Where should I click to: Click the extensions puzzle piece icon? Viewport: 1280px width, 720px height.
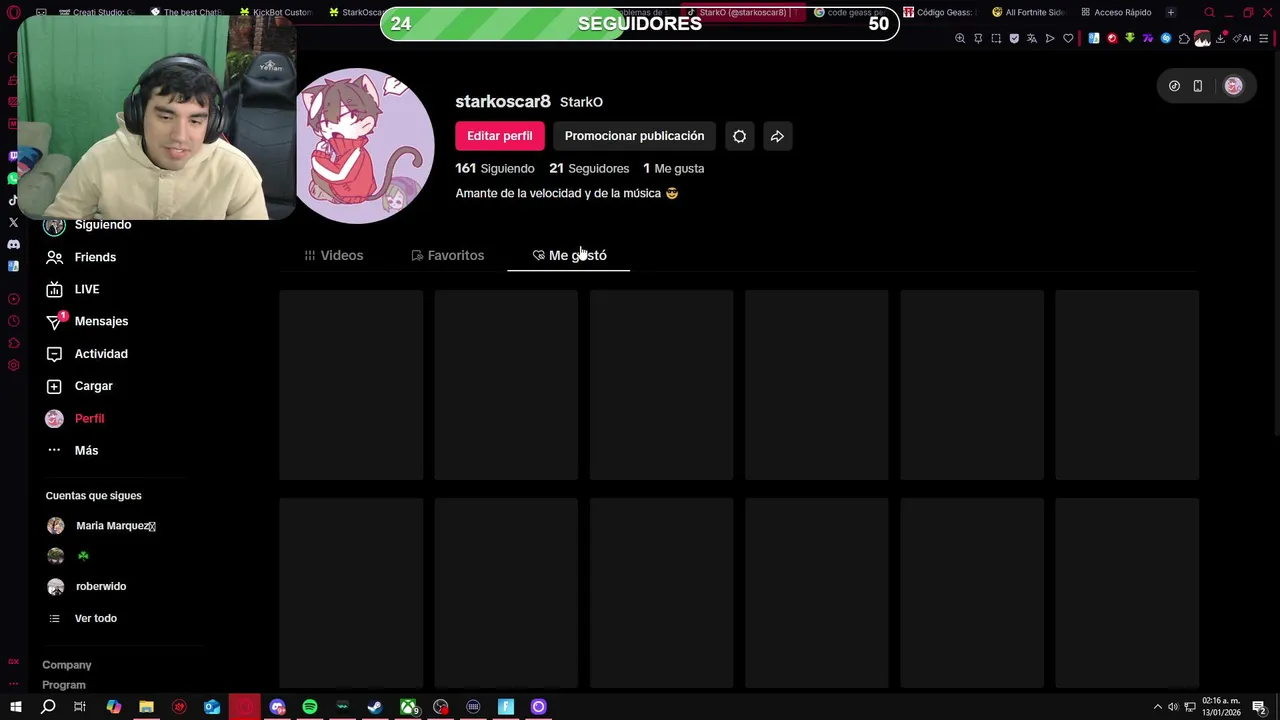pos(1184,38)
